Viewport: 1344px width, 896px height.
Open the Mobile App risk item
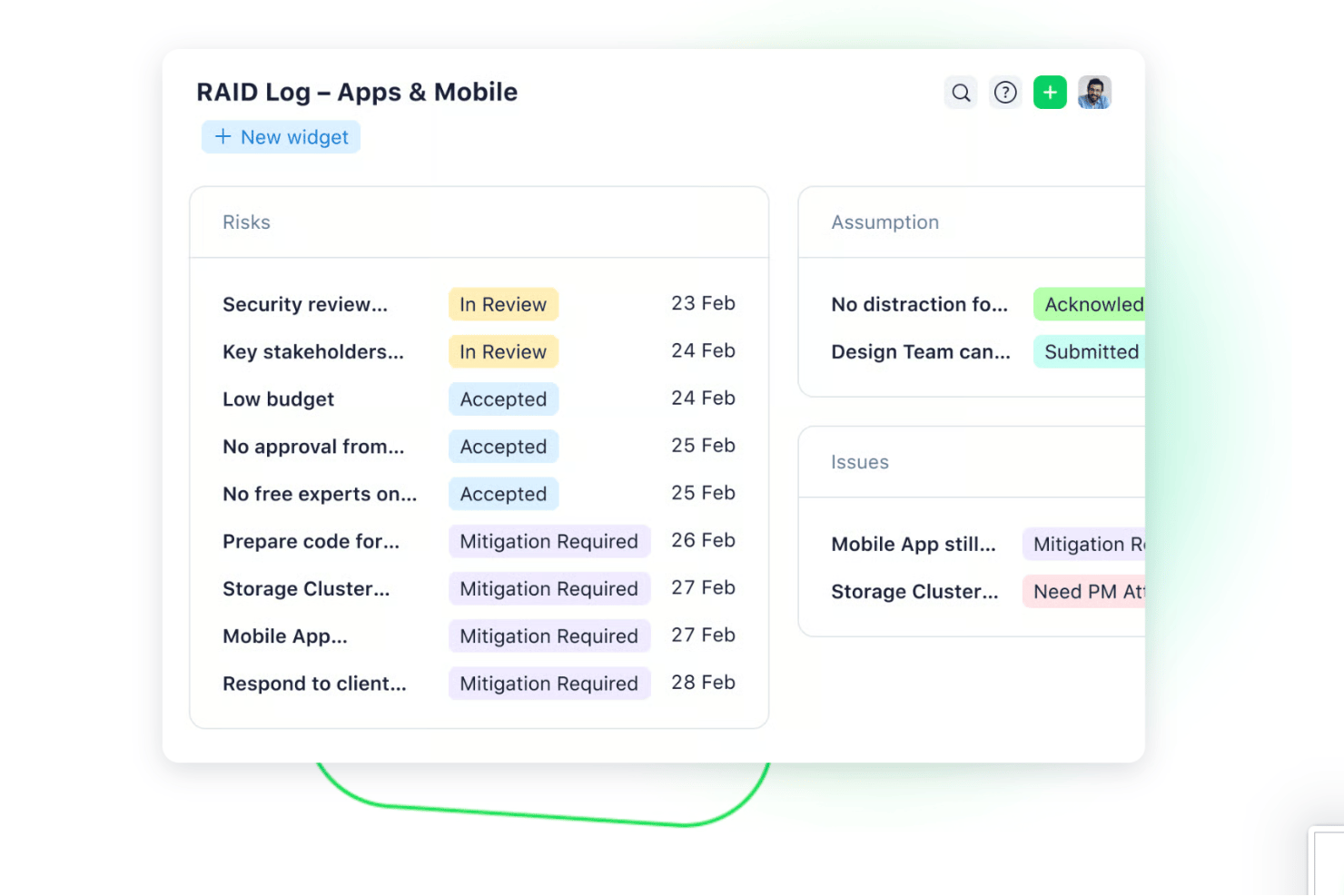coord(285,636)
